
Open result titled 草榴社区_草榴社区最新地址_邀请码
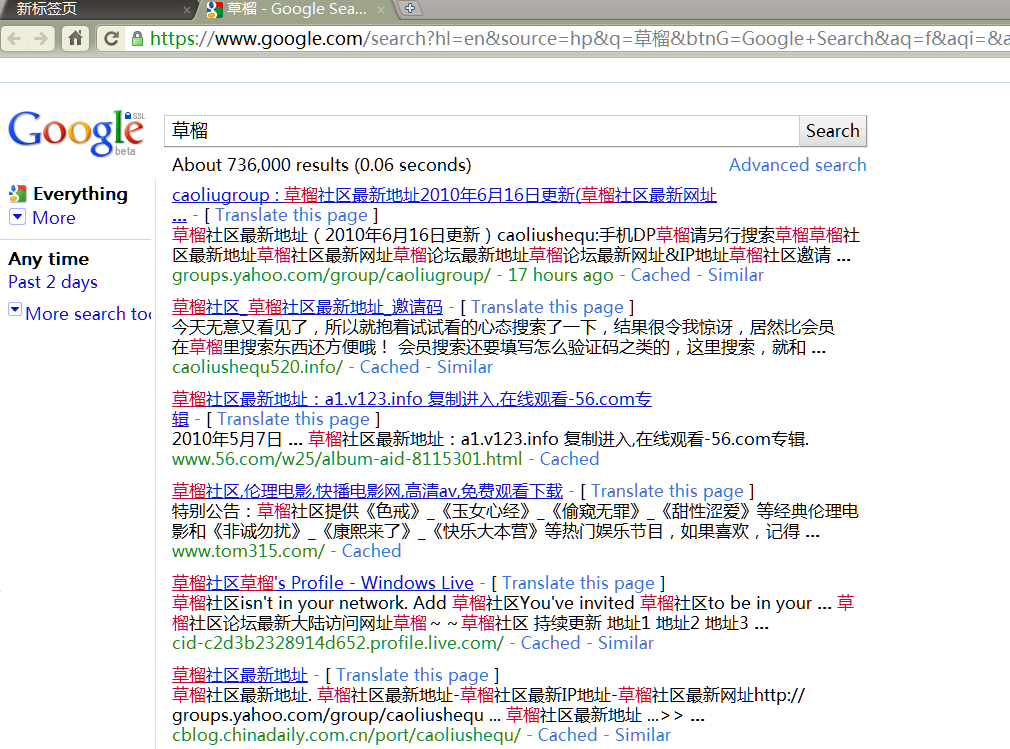pyautogui.click(x=307, y=307)
